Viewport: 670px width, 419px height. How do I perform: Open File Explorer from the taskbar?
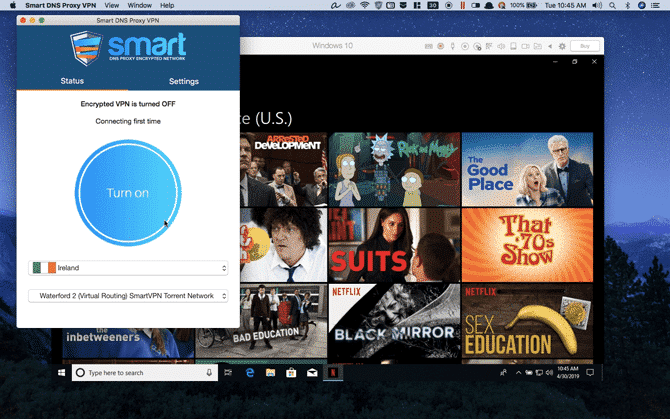click(271, 372)
